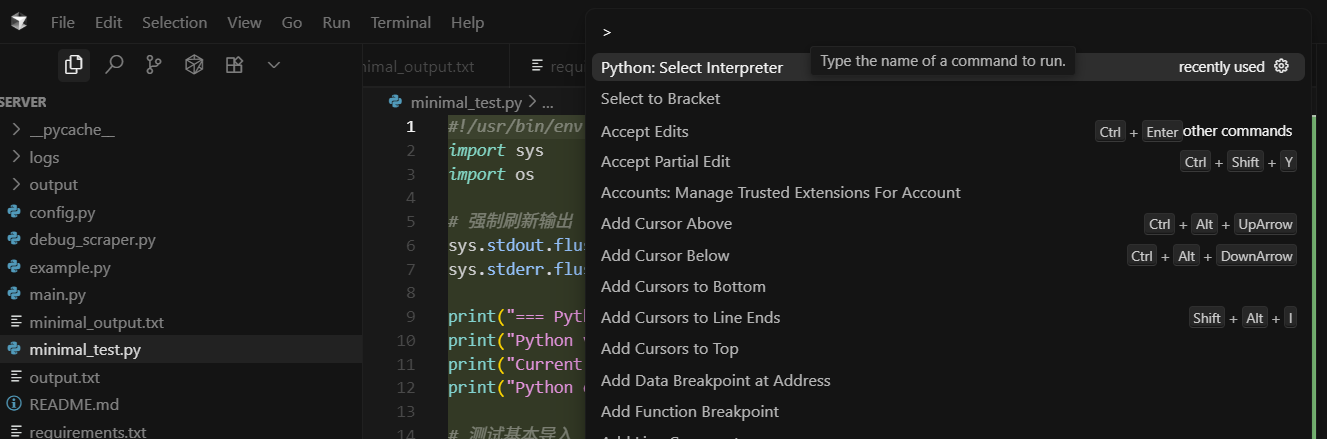Click the minimal_test.py breadcrumb
This screenshot has width=1327, height=439.
466,102
